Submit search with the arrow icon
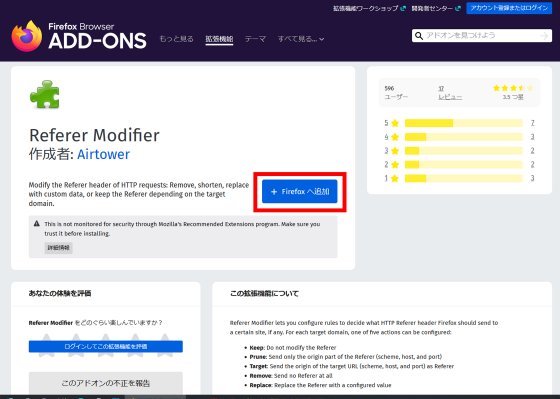 [x=544, y=36]
